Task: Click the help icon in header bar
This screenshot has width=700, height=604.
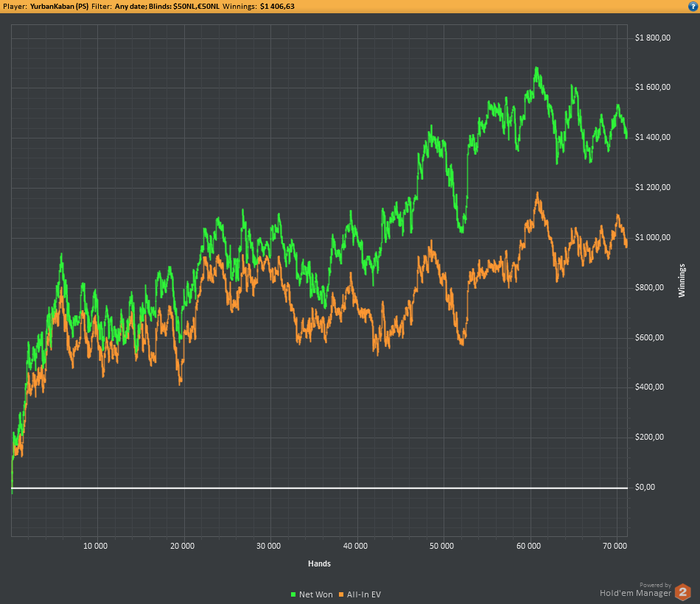Action: pos(693,6)
